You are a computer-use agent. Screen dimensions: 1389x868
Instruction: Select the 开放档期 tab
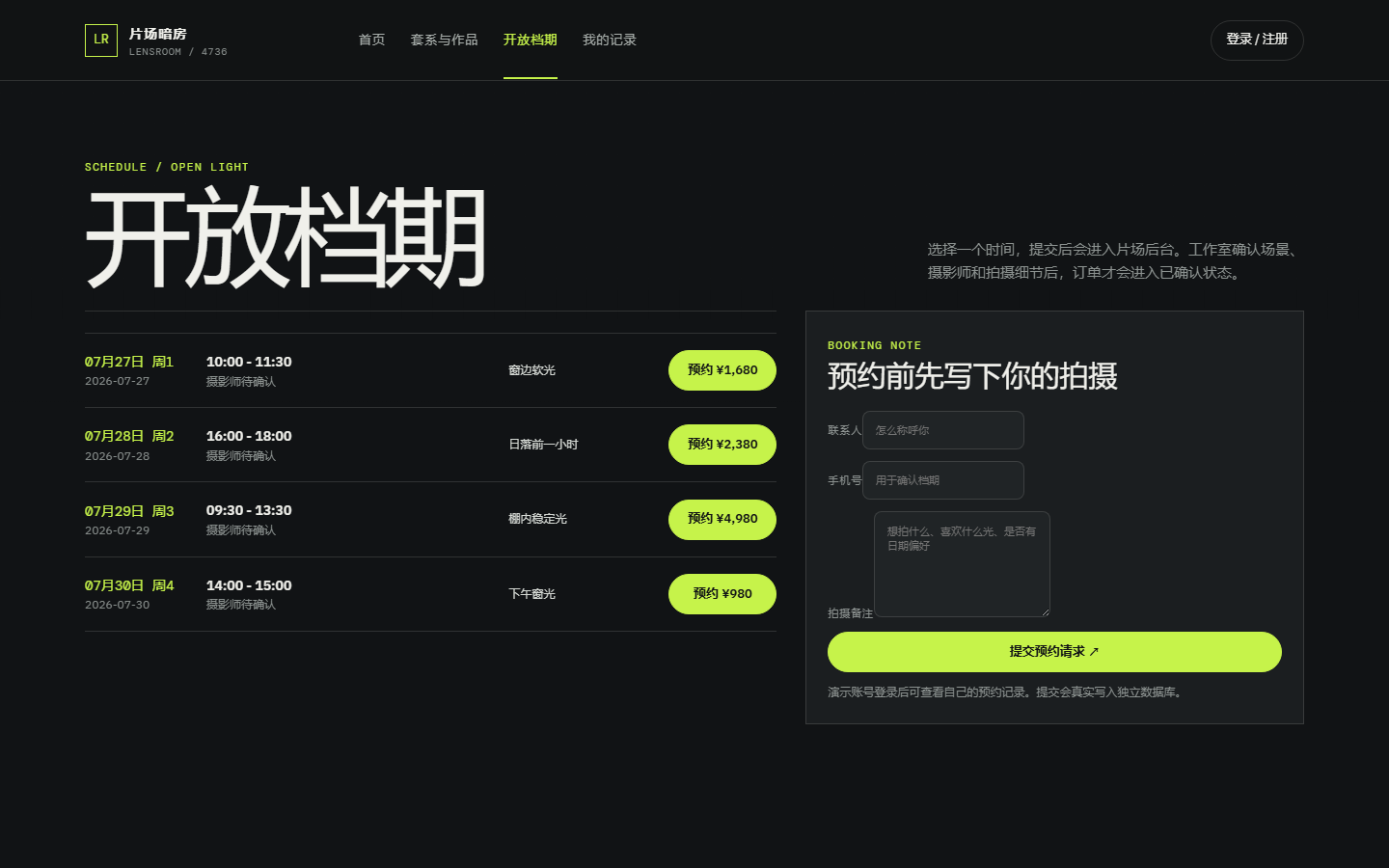coord(530,40)
